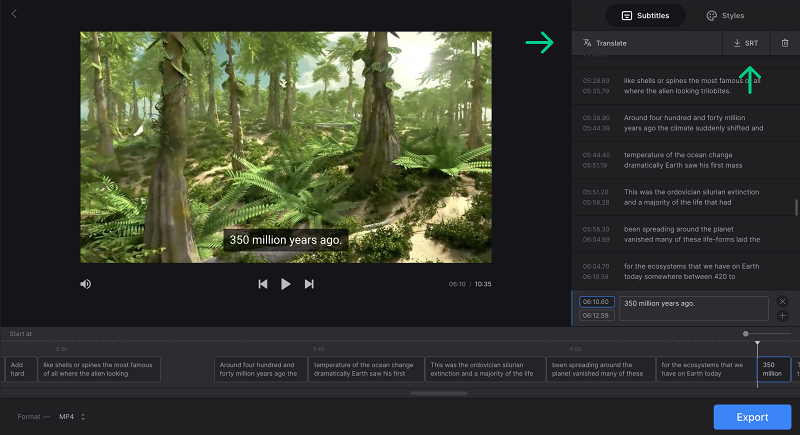800x435 pixels.
Task: Go back using the top-left arrow
Action: (14, 14)
